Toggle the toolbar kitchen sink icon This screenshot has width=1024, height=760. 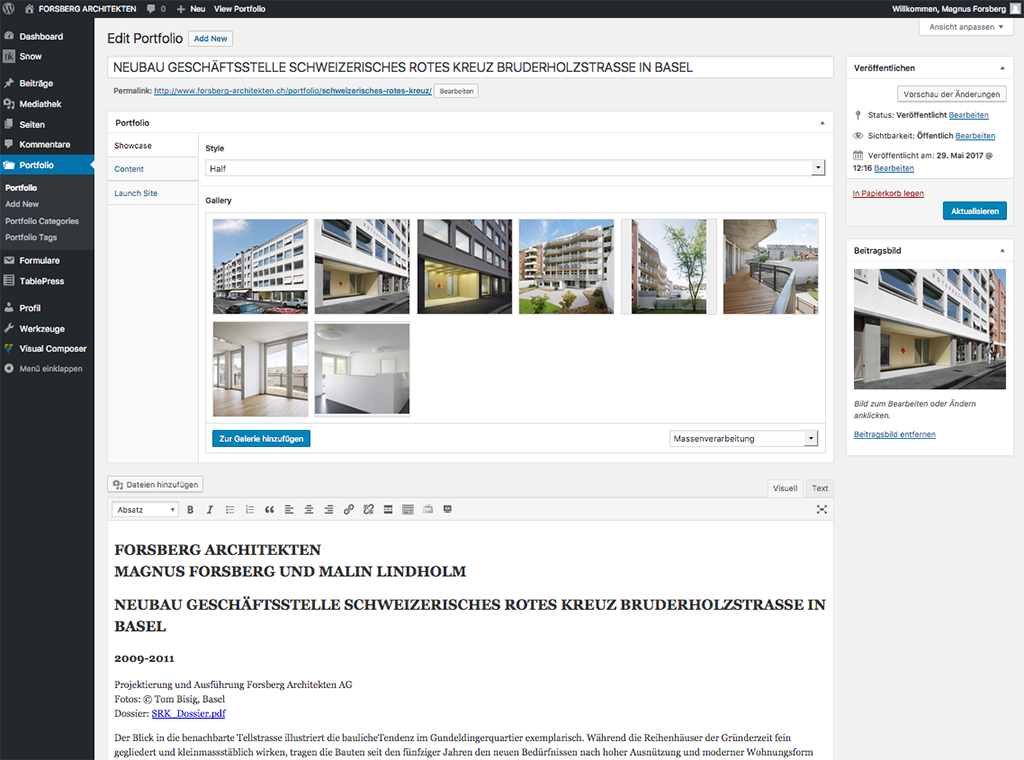[408, 510]
